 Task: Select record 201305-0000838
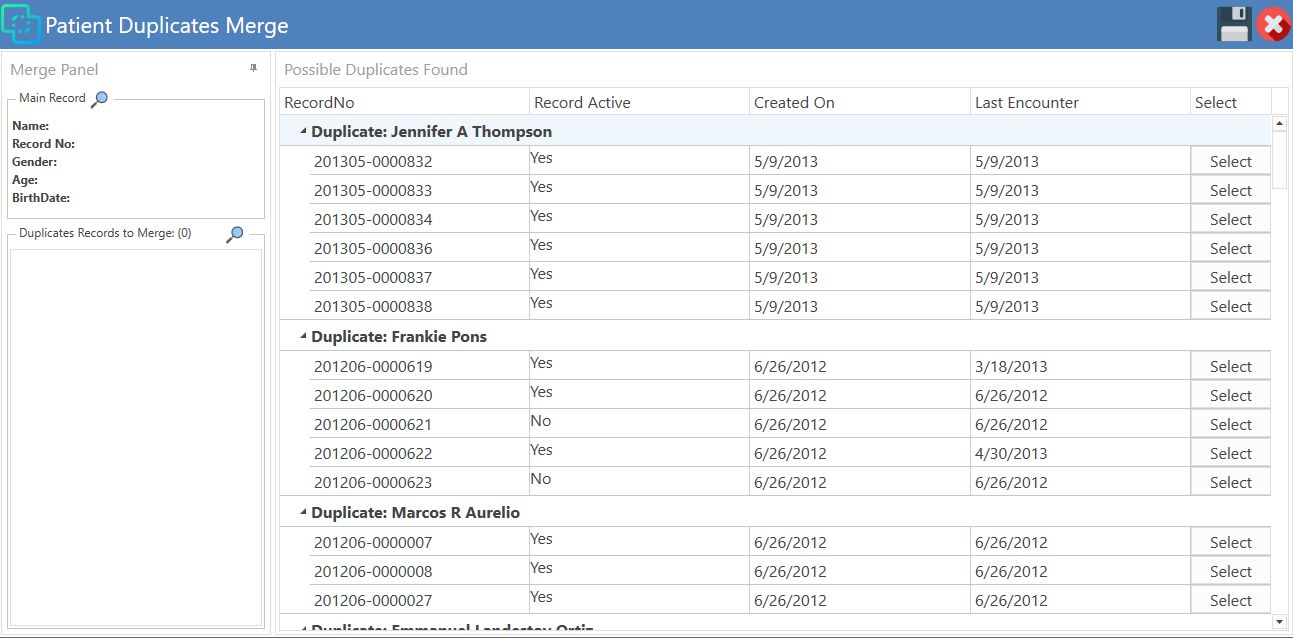point(1230,306)
